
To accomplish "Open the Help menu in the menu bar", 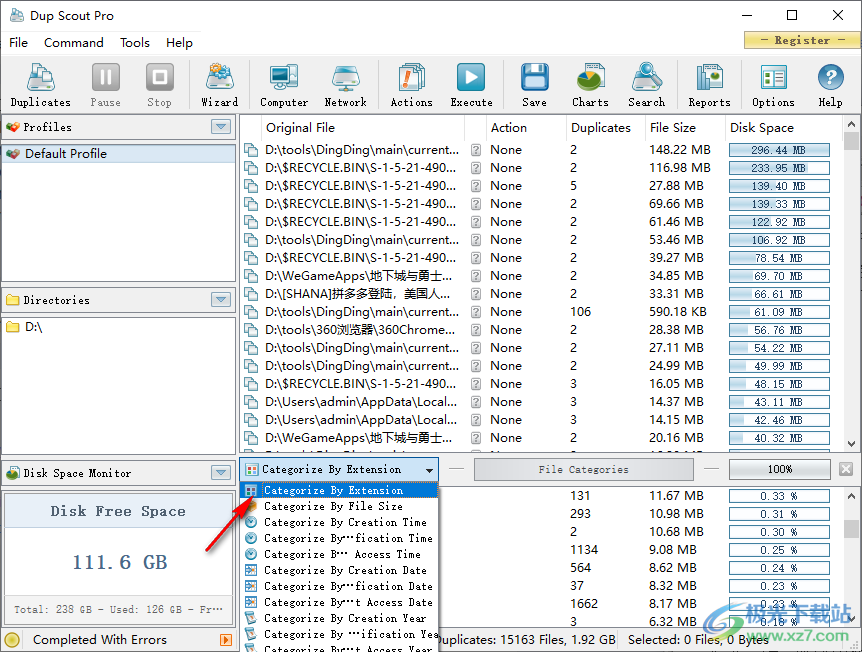I will [179, 42].
